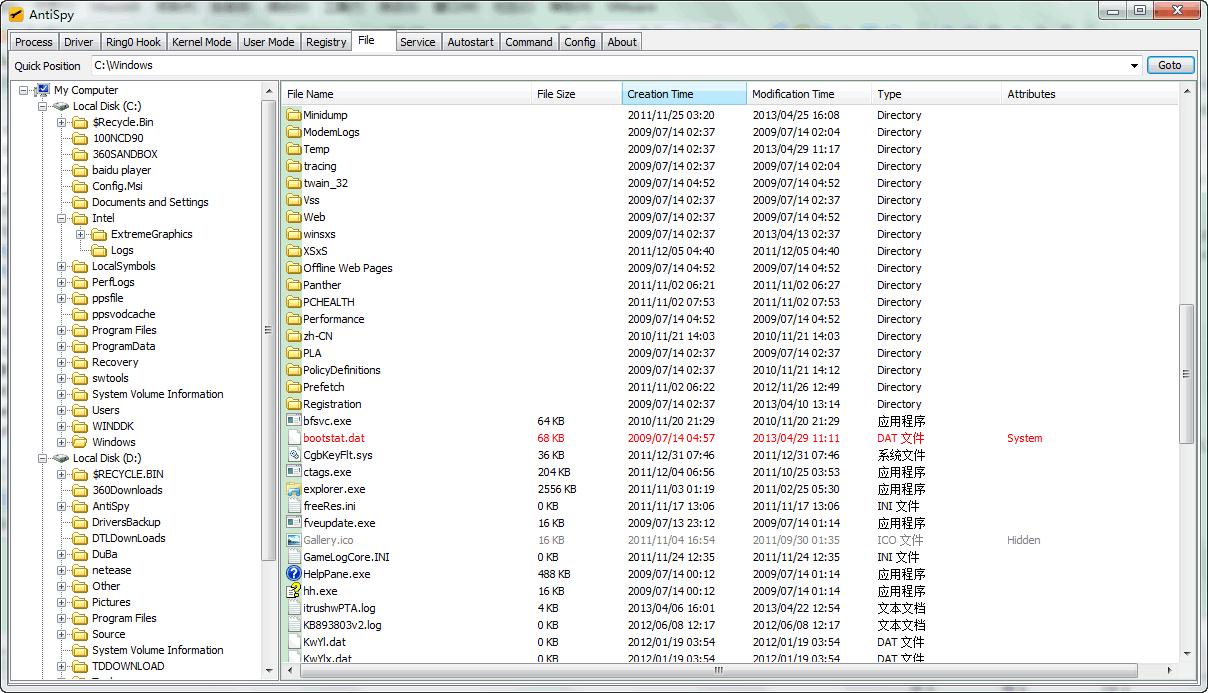Switch to the Kernel Mode tab

pos(201,42)
